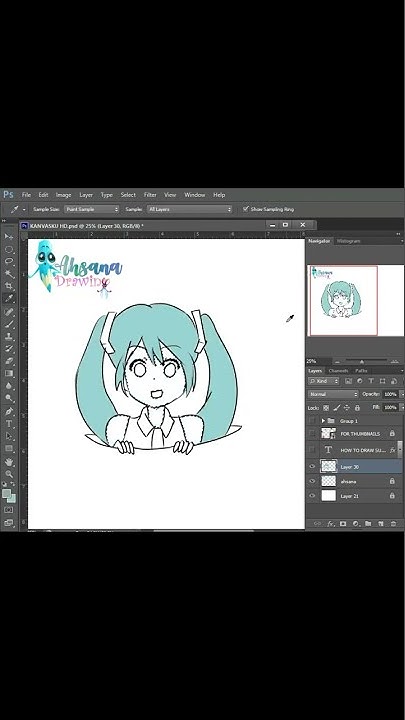Select the Zoom tool
This screenshot has height=720, width=405.
point(9,474)
